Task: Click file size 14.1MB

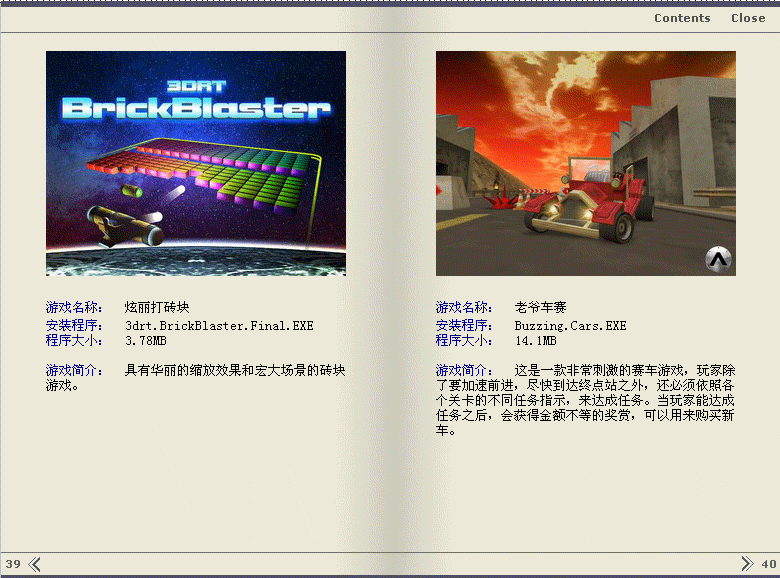Action: [x=535, y=341]
